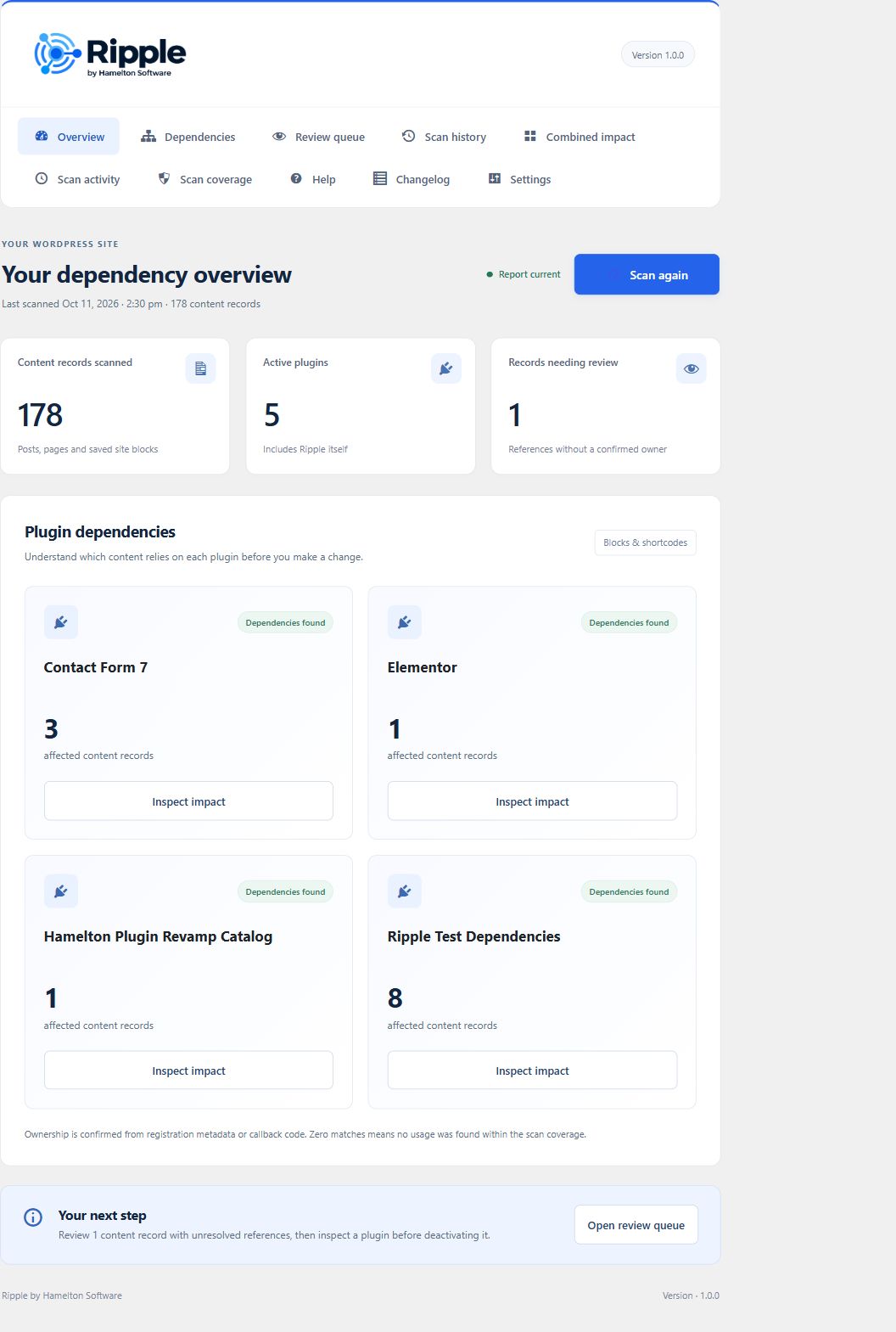
Task: Open the Overview tab
Action: (x=69, y=137)
